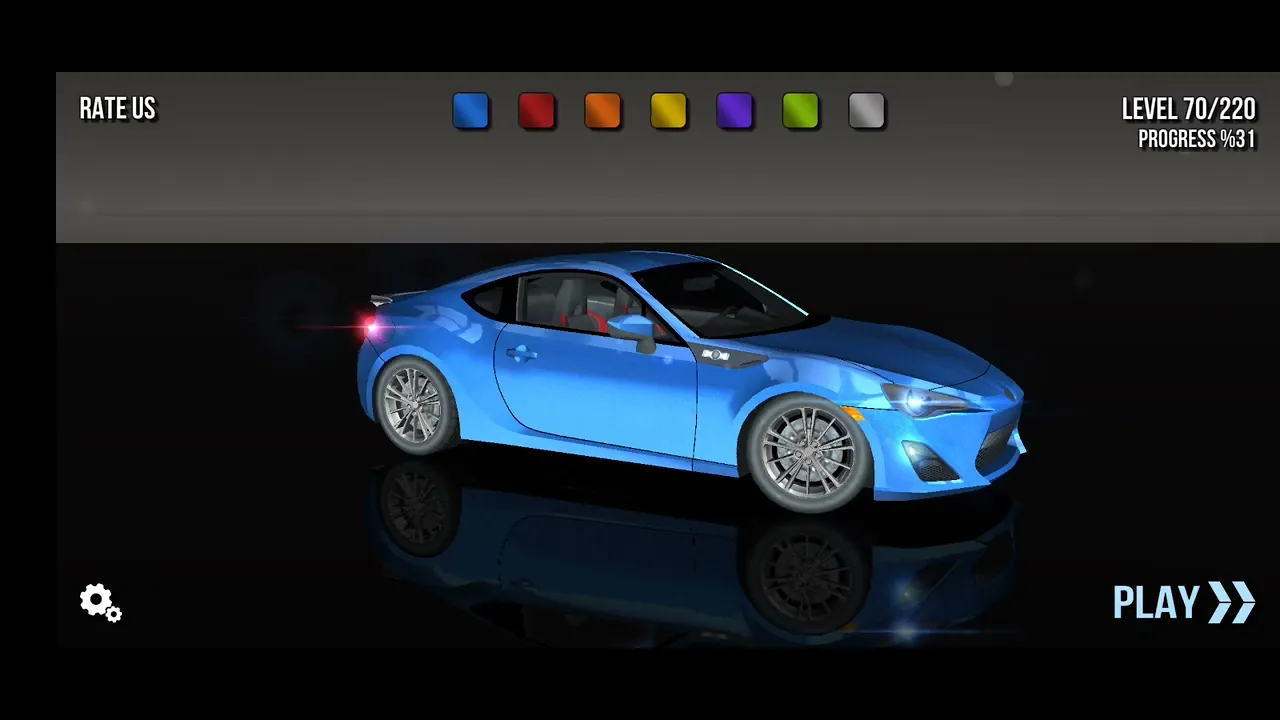Click the blue sports car preview
Viewport: 1280px width, 720px height.
point(692,380)
